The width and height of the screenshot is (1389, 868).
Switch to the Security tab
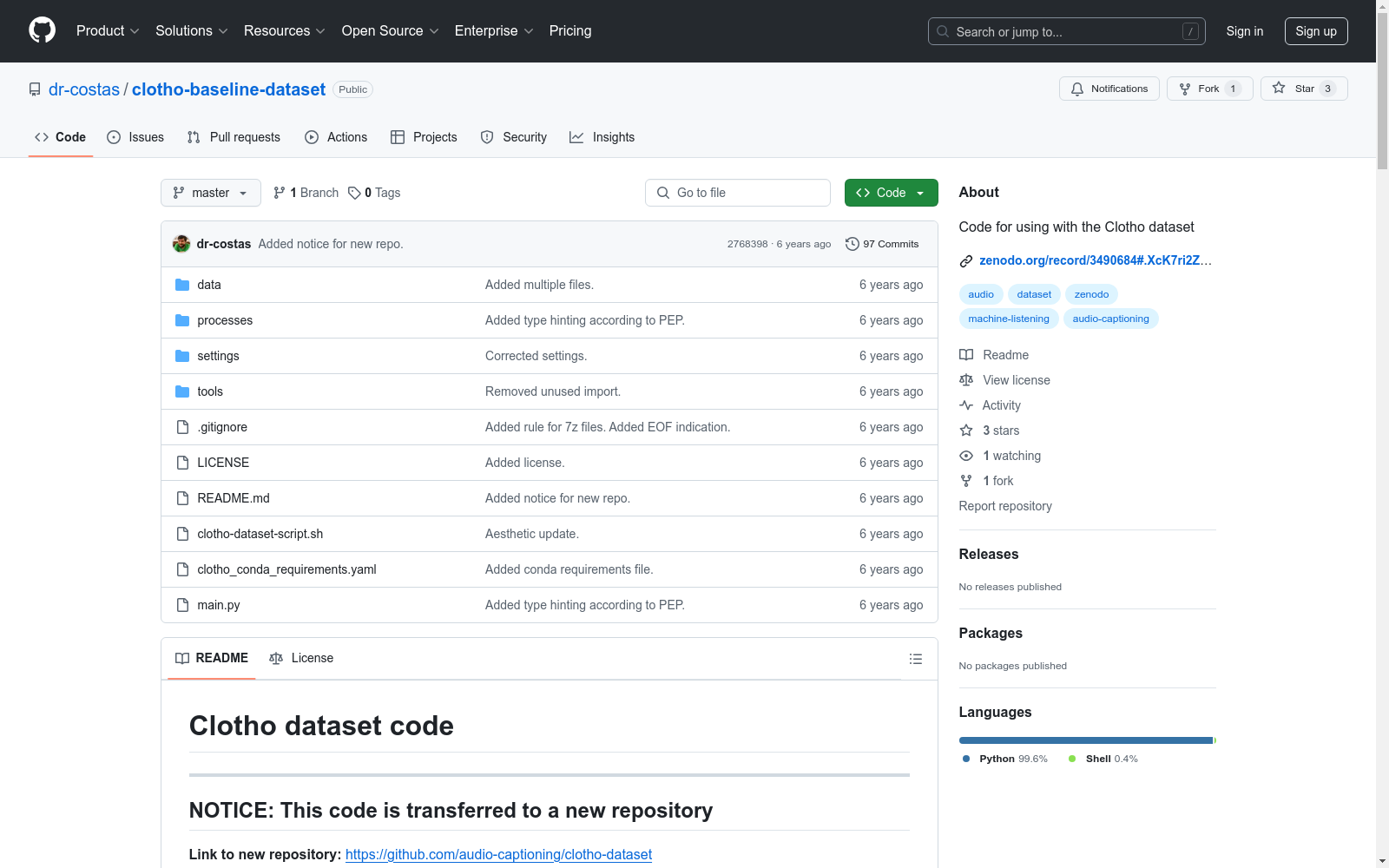[514, 137]
